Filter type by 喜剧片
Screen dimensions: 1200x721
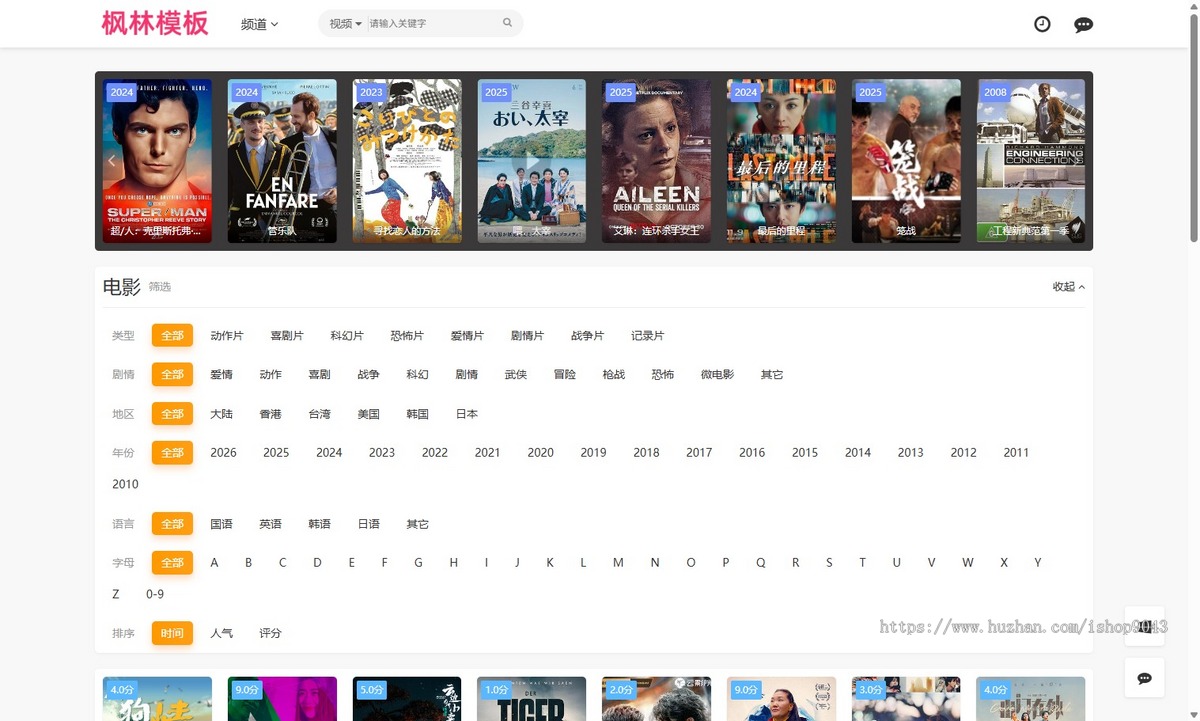pos(287,336)
